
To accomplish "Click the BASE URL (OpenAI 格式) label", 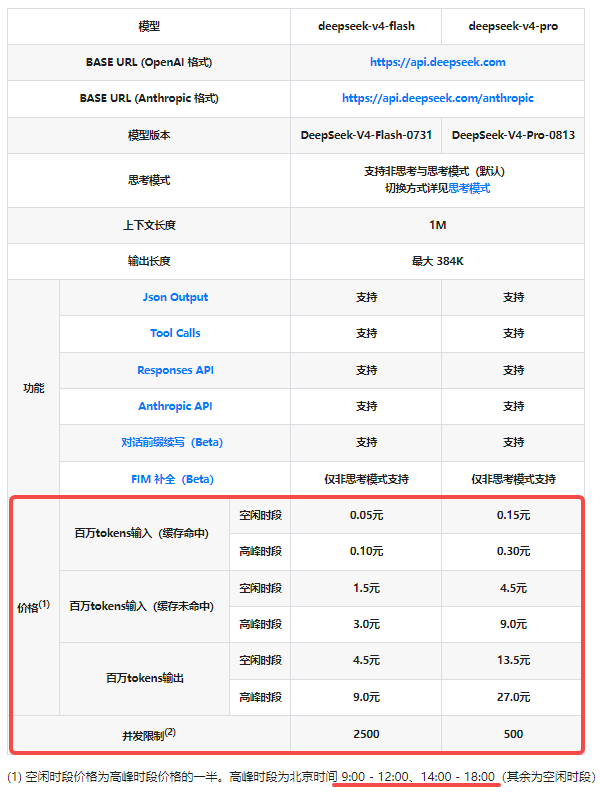I will click(149, 62).
